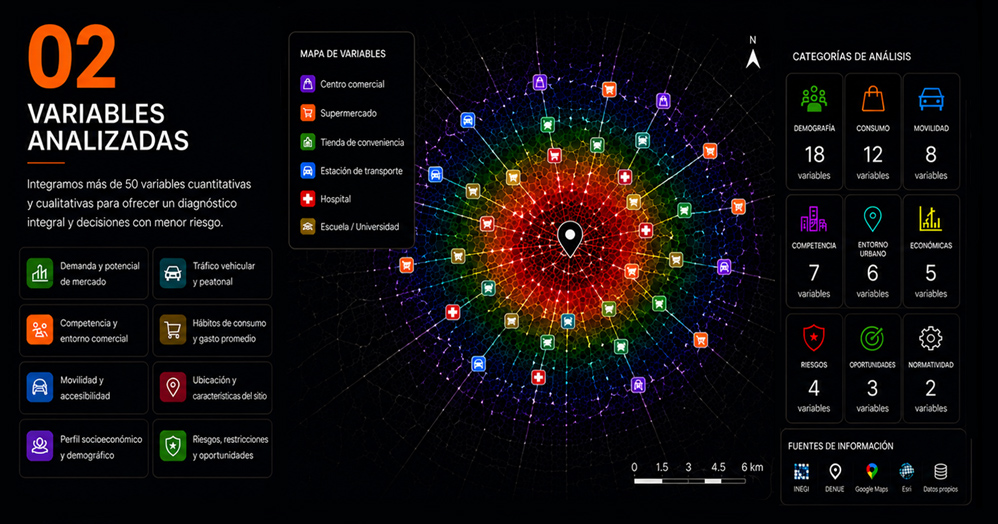Image resolution: width=998 pixels, height=524 pixels.
Task: Click the Movilidad 8 variables value
Action: tap(931, 155)
